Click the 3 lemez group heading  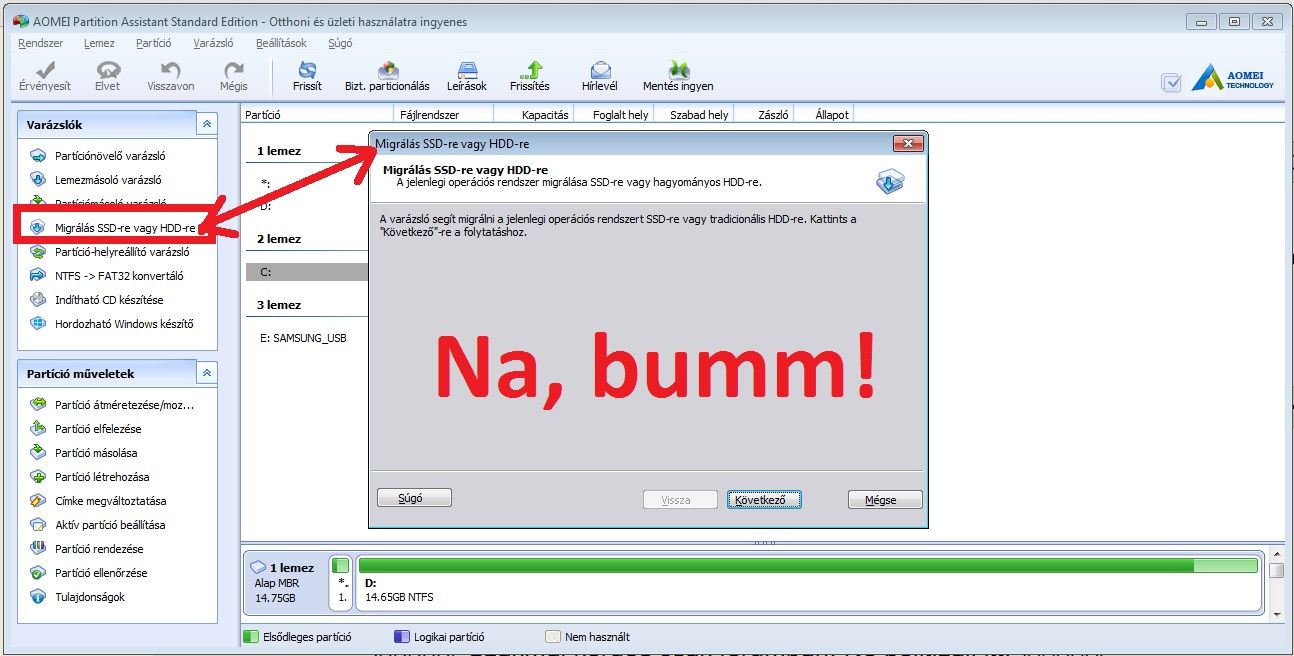tap(279, 305)
